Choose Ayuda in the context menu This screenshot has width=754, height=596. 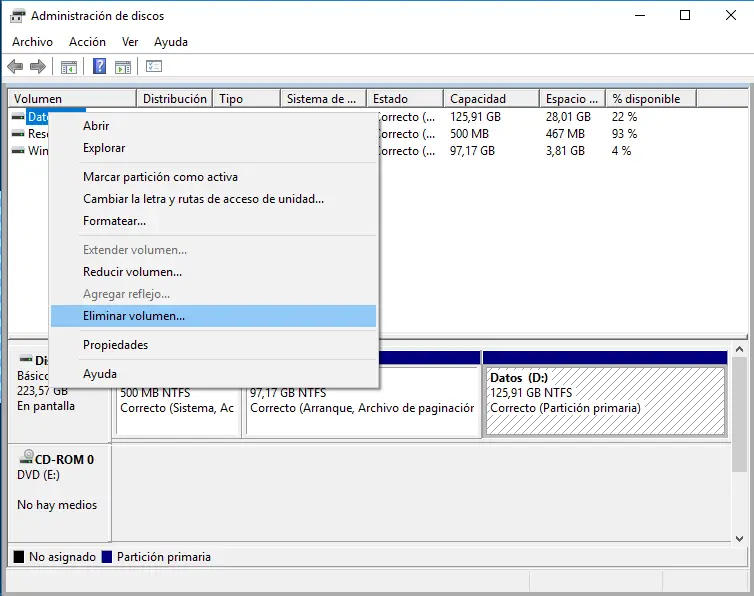(213, 374)
